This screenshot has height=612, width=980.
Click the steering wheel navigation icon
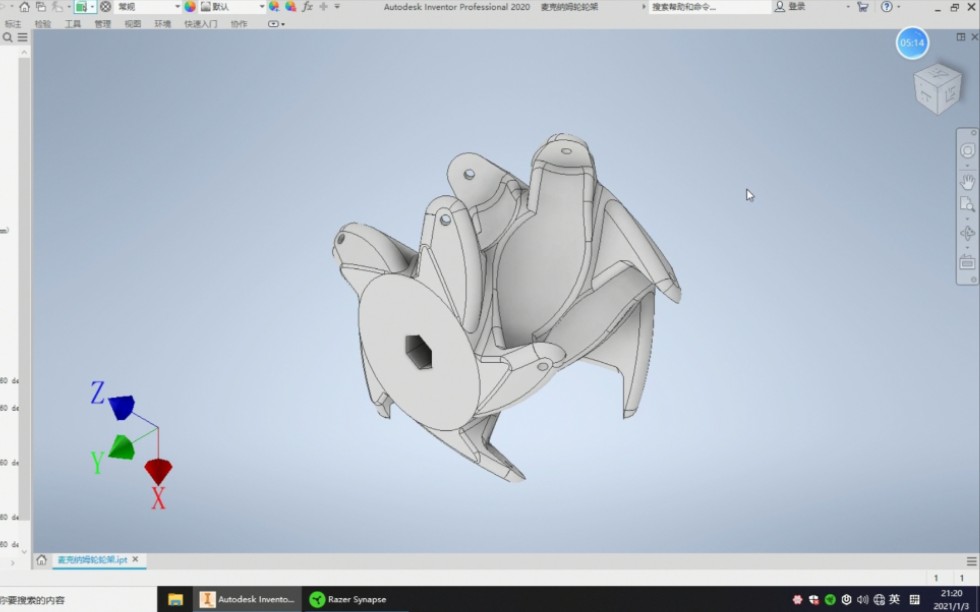click(x=968, y=151)
